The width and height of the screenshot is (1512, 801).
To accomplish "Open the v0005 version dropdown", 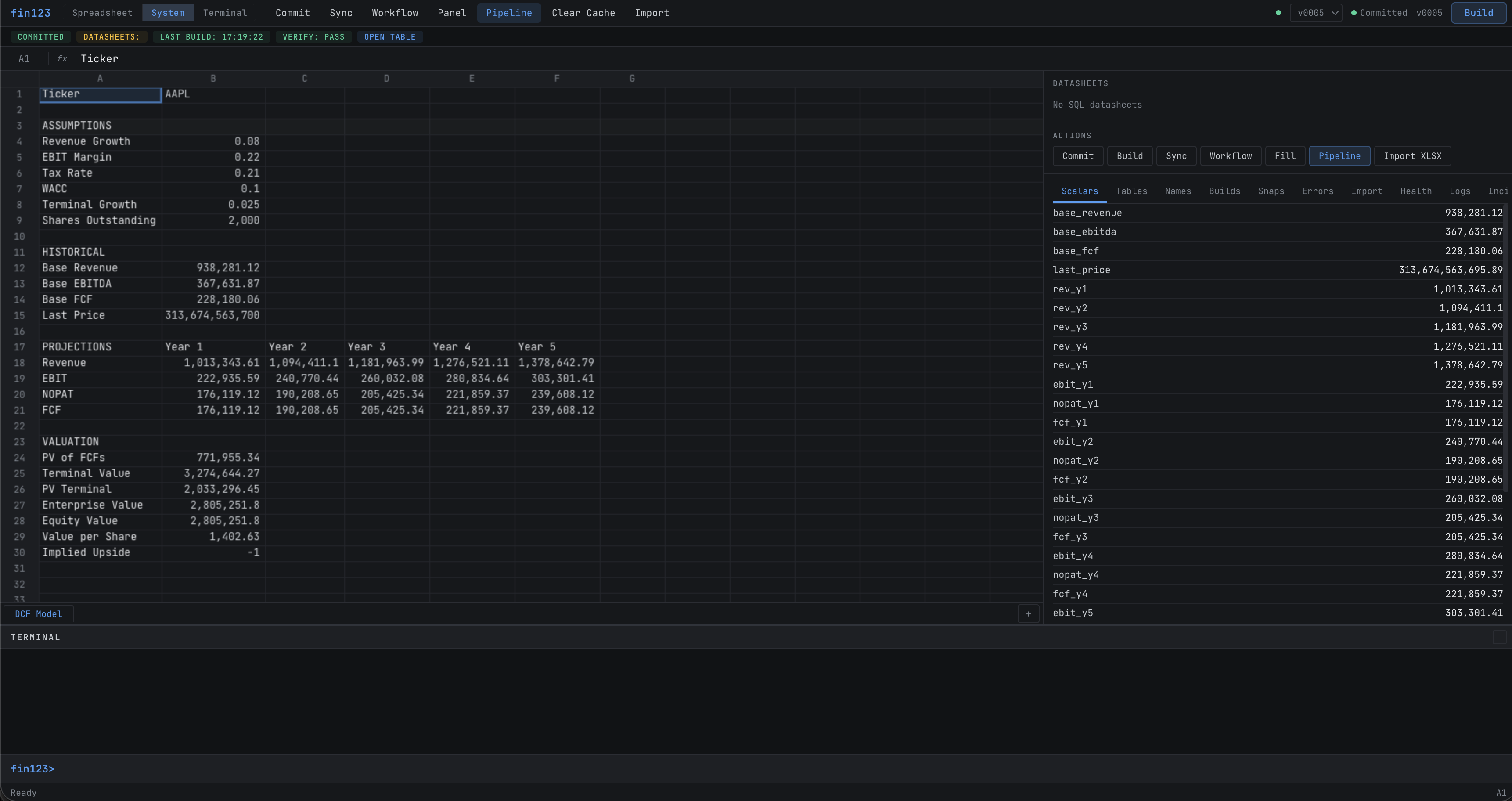I will pos(1315,13).
